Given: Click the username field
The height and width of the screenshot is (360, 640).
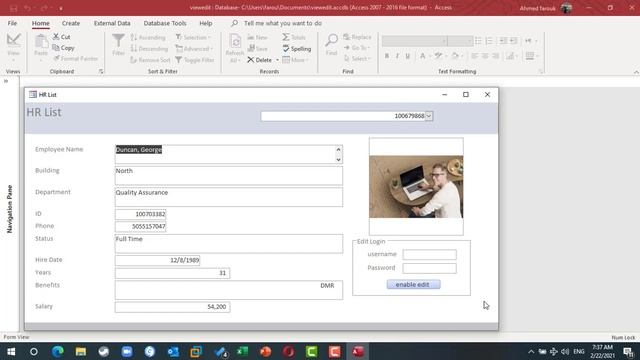Looking at the screenshot, I should click(x=429, y=254).
